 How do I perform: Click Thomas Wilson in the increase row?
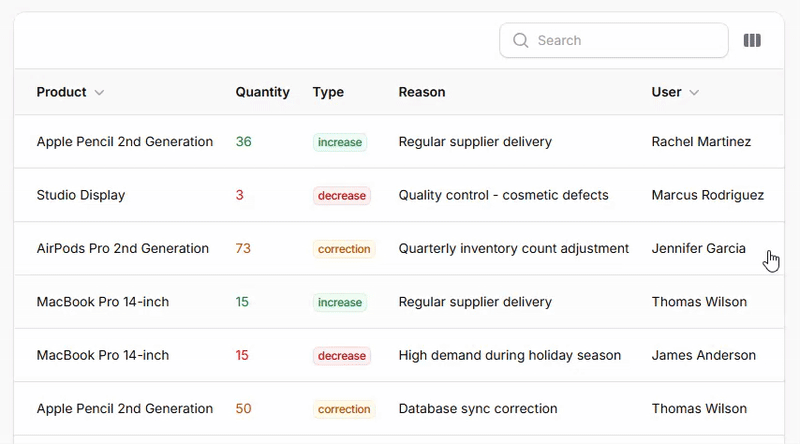[x=699, y=302]
